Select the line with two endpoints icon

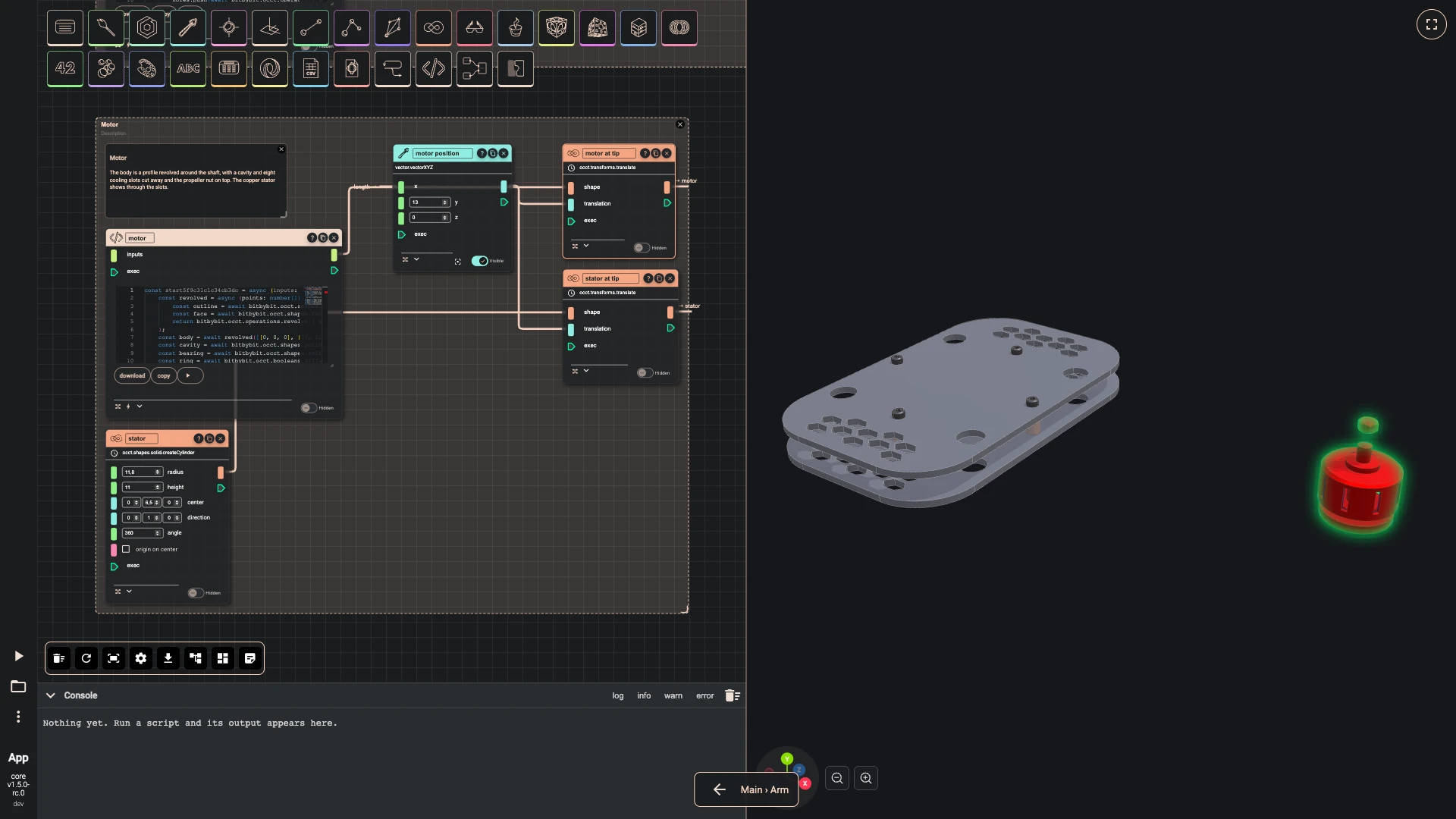click(311, 28)
